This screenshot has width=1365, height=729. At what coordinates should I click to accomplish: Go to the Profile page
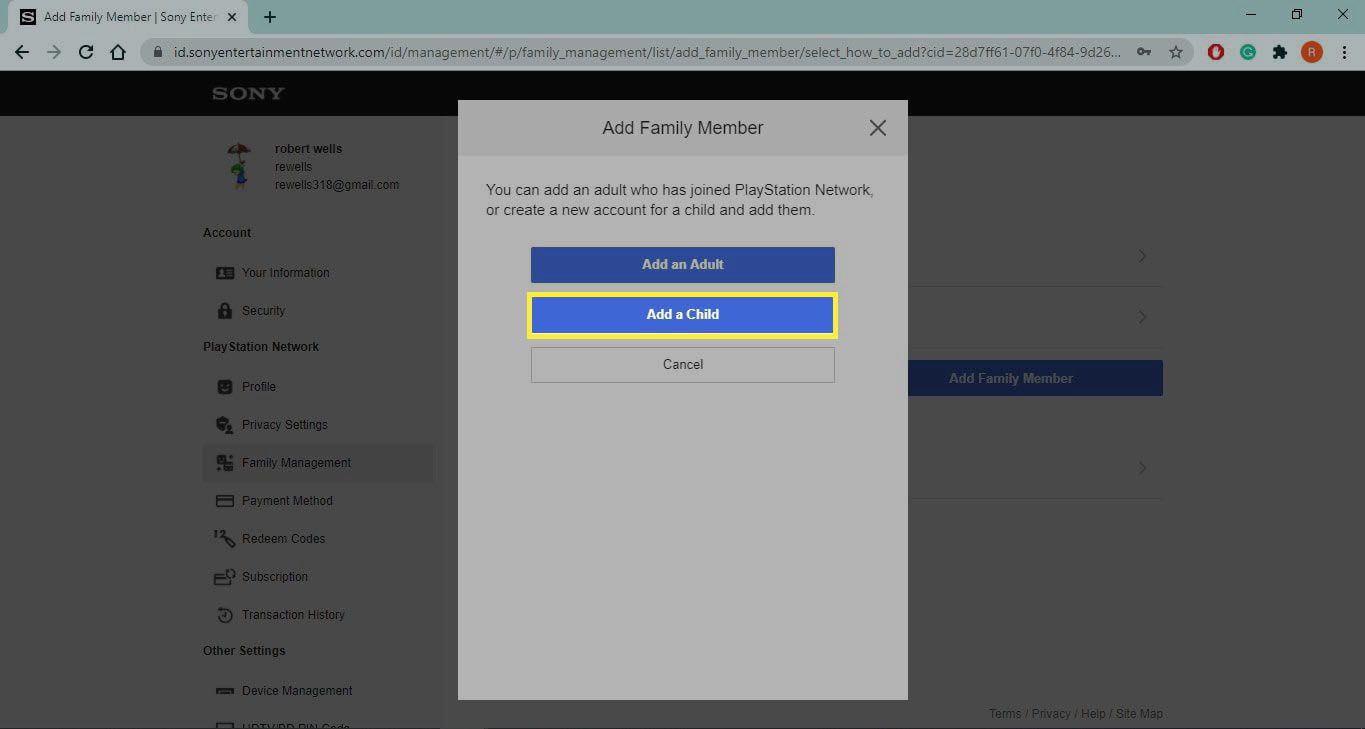click(x=259, y=387)
